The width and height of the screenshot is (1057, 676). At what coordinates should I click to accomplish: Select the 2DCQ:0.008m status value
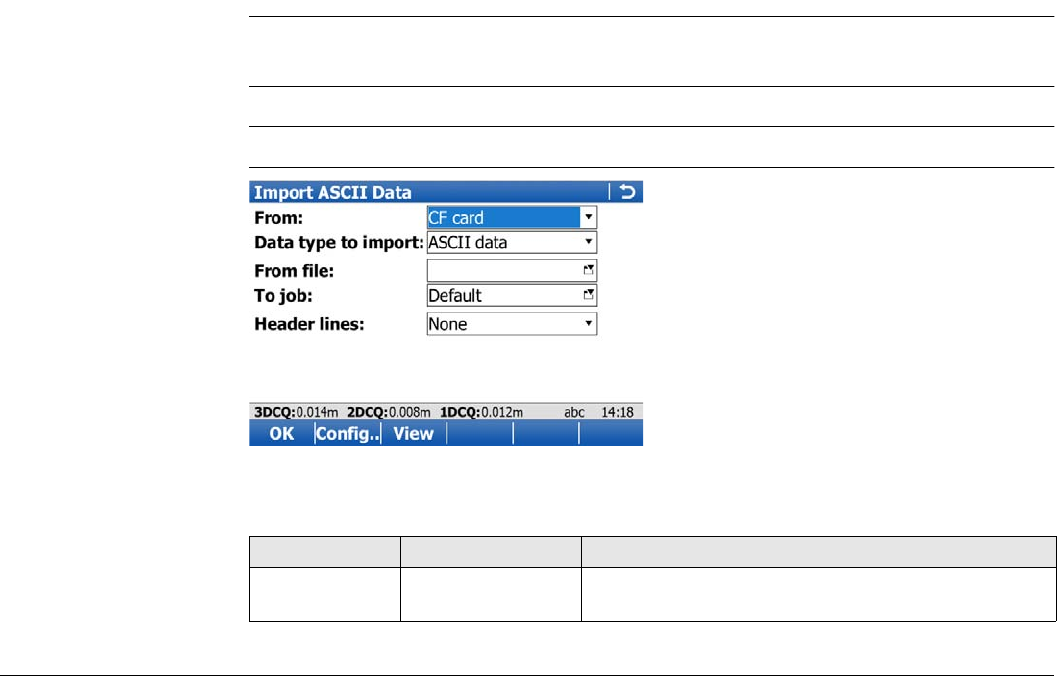(388, 412)
